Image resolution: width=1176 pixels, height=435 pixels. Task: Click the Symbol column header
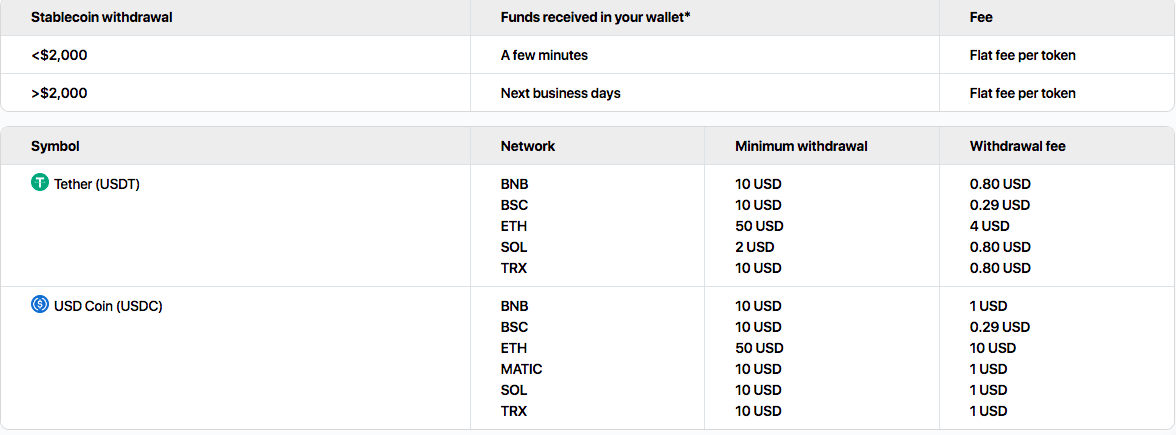(55, 146)
